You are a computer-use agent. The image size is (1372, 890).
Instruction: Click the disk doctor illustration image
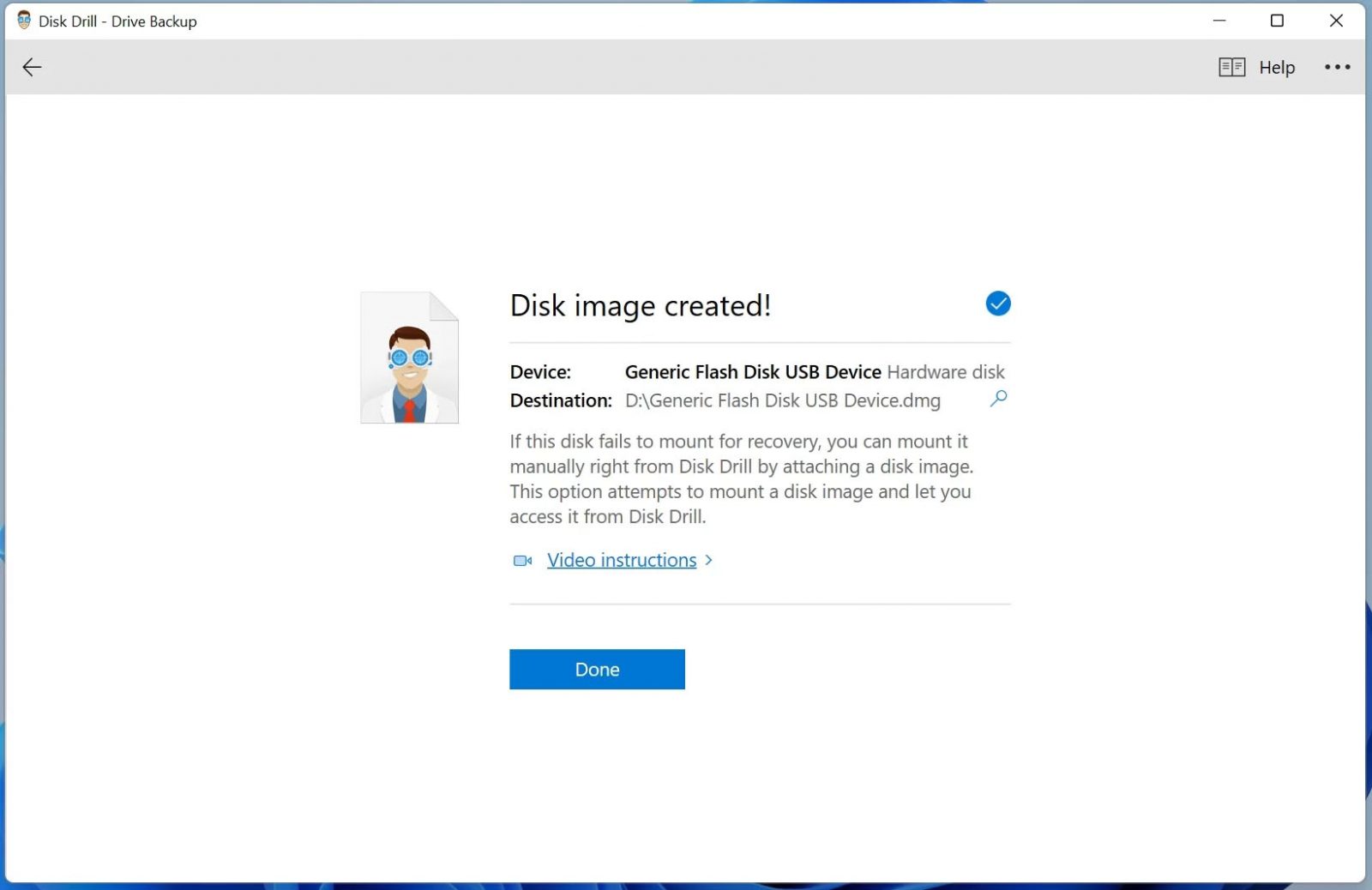(409, 357)
